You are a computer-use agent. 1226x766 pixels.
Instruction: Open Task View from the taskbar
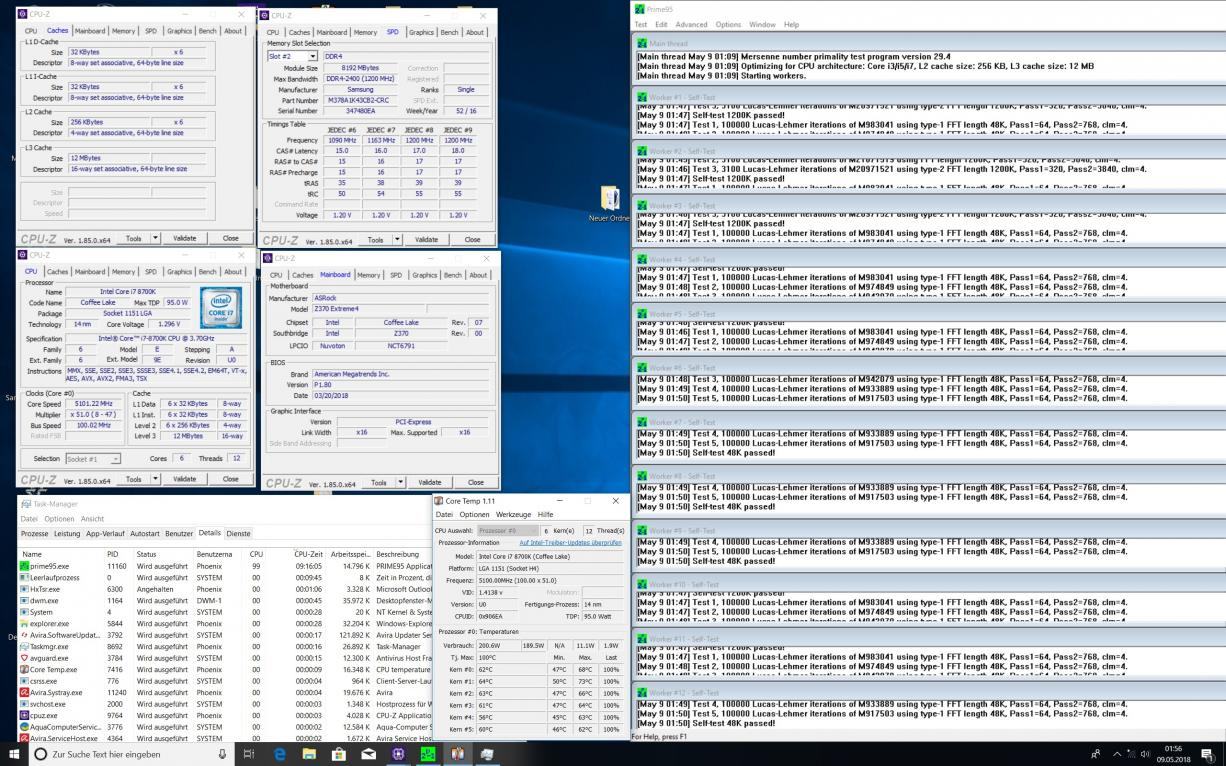[250, 754]
